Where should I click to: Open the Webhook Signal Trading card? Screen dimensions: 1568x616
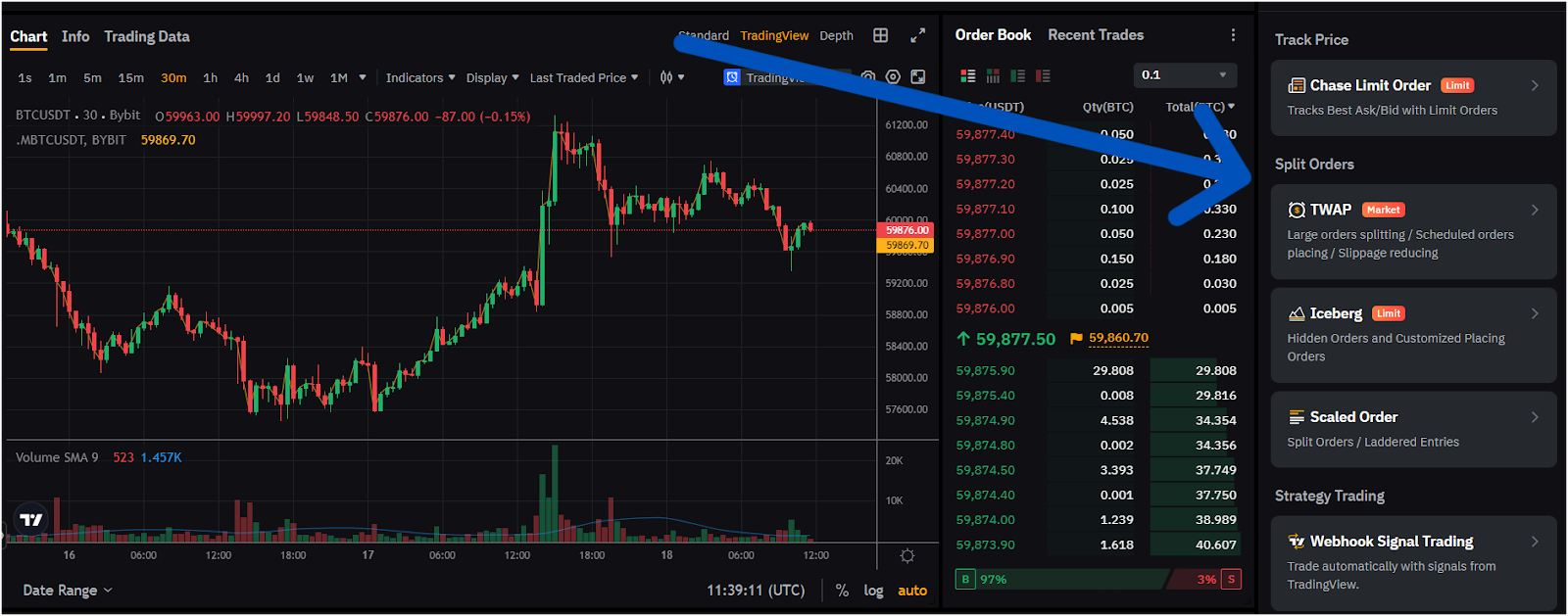[1413, 563]
